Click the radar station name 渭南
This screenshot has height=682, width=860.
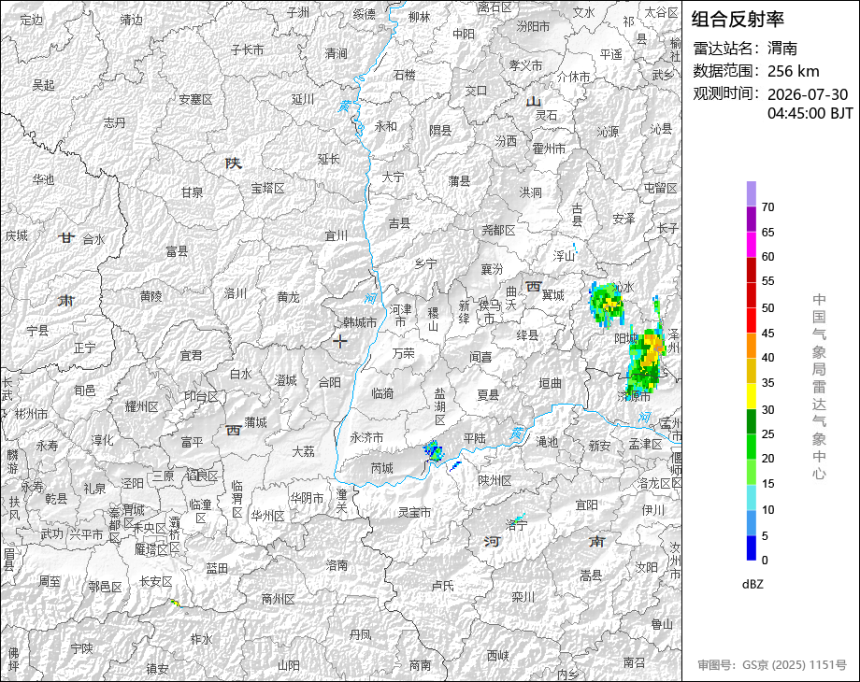pos(782,48)
